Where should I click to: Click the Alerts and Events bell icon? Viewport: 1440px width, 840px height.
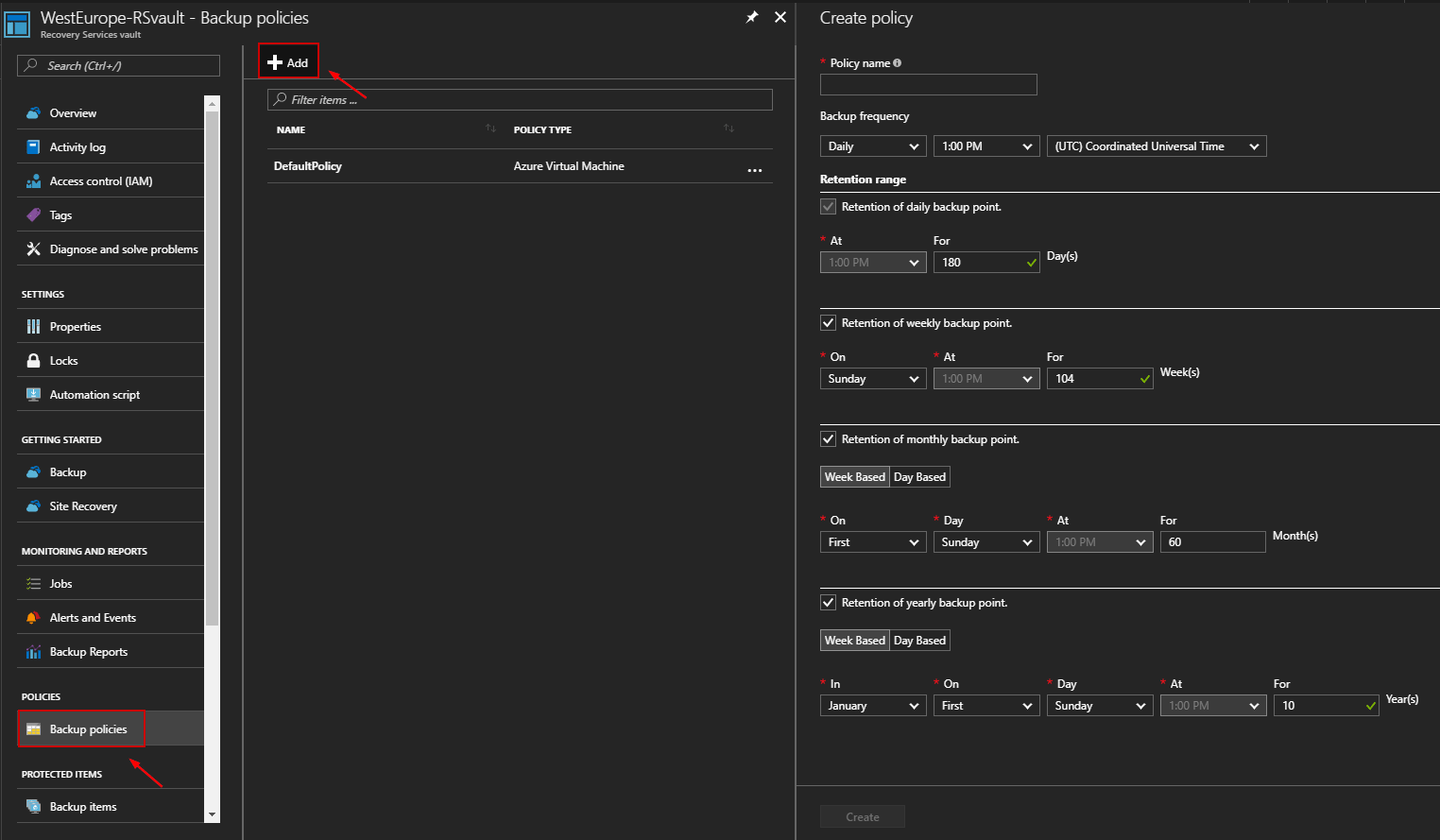point(33,618)
